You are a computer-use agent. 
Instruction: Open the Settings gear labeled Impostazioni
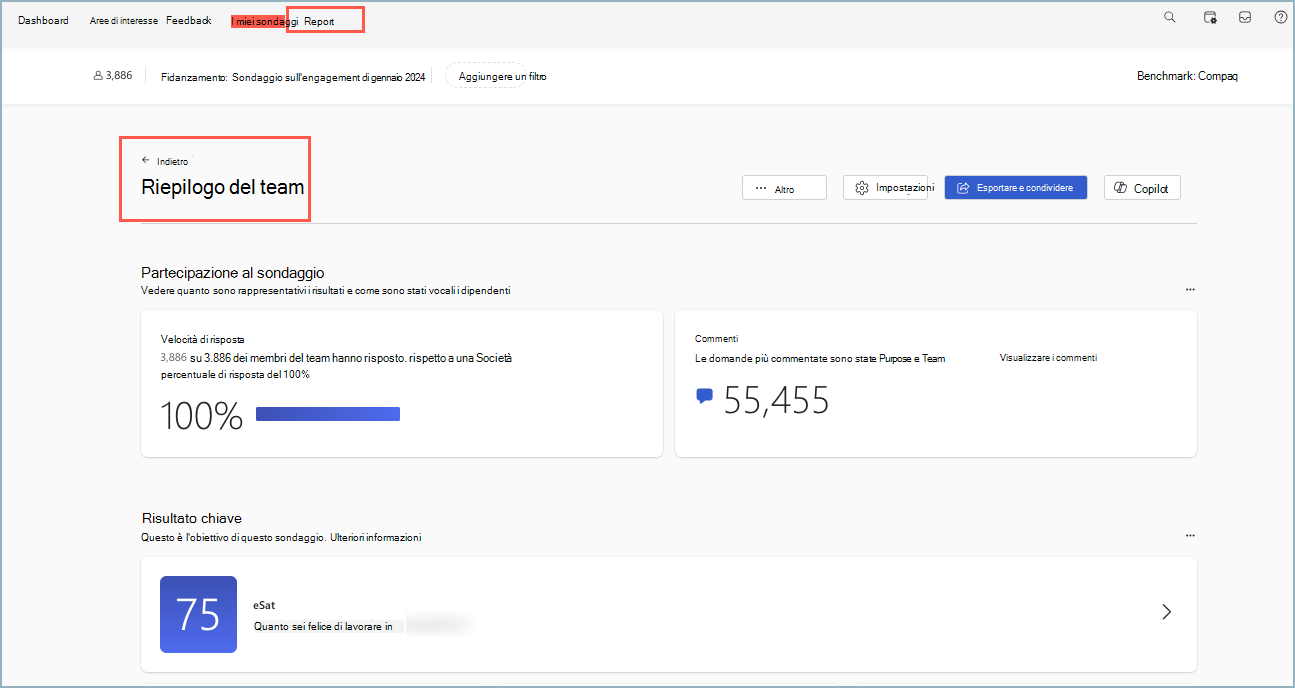pos(888,187)
